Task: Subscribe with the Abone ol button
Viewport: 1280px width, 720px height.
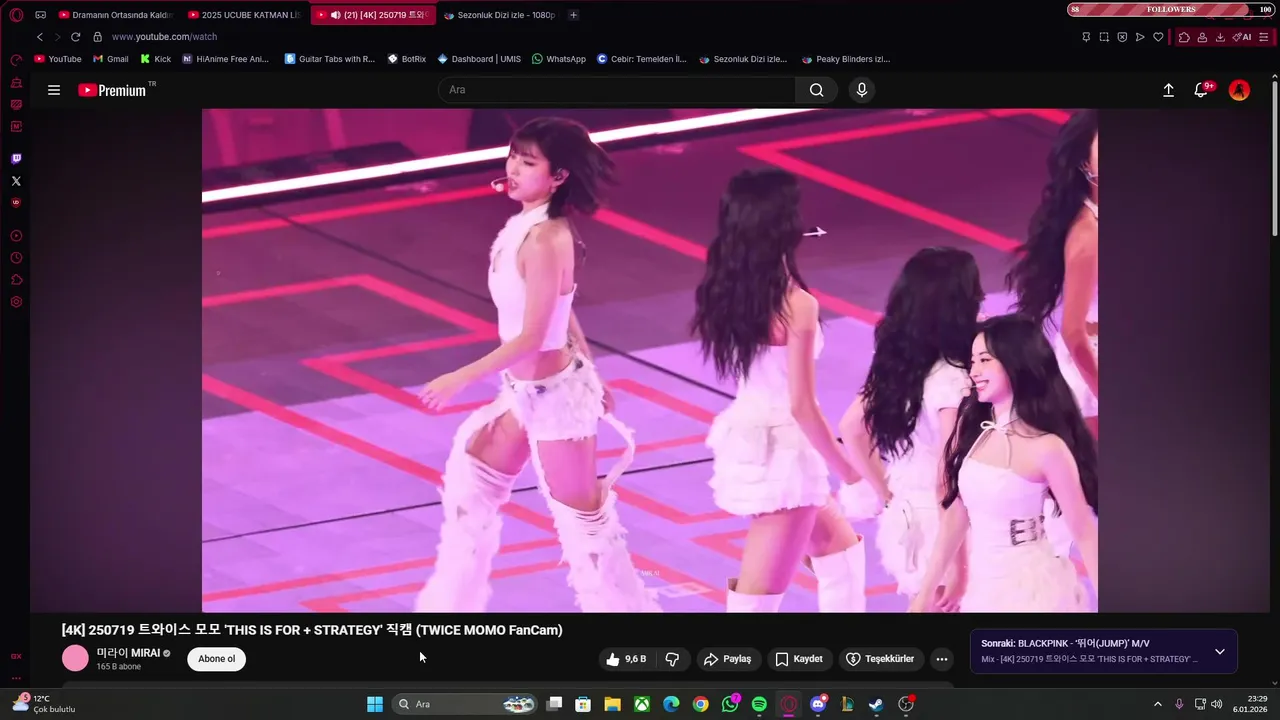Action: [x=216, y=659]
